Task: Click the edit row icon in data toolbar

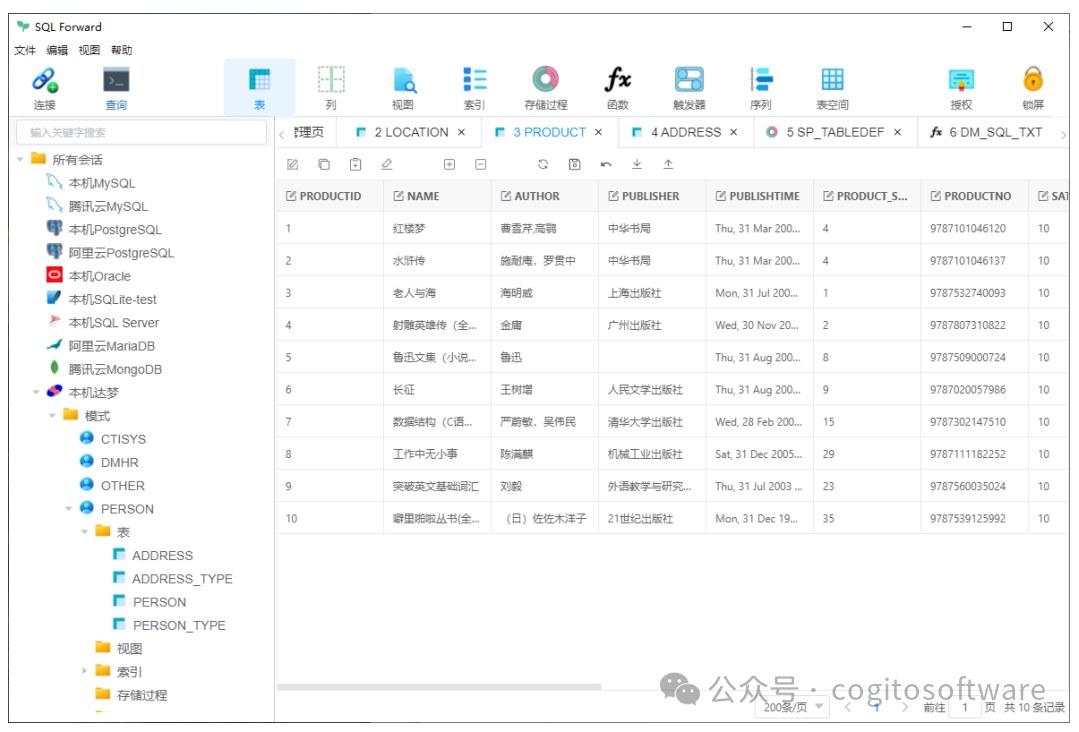Action: [292, 164]
